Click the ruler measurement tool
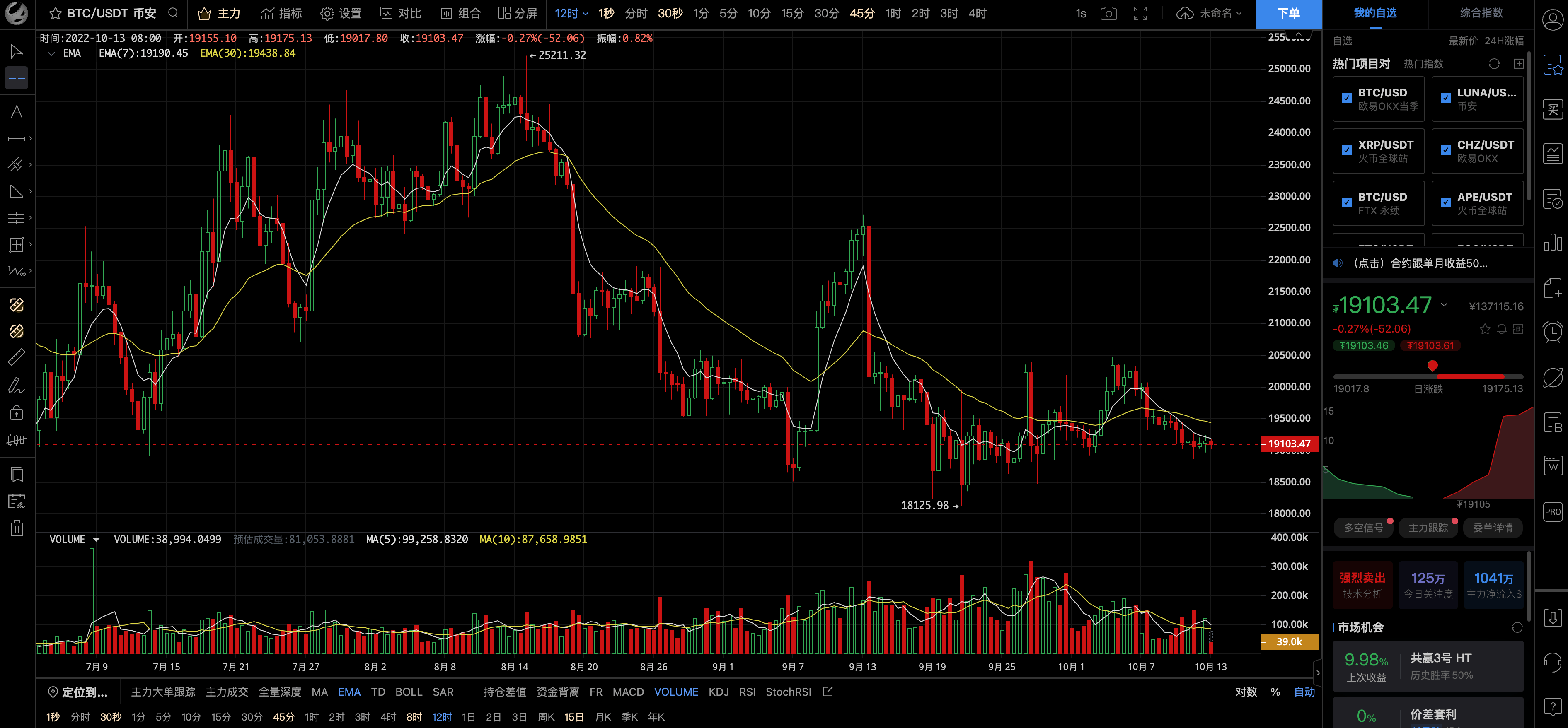This screenshot has height=728, width=1568. point(17,357)
